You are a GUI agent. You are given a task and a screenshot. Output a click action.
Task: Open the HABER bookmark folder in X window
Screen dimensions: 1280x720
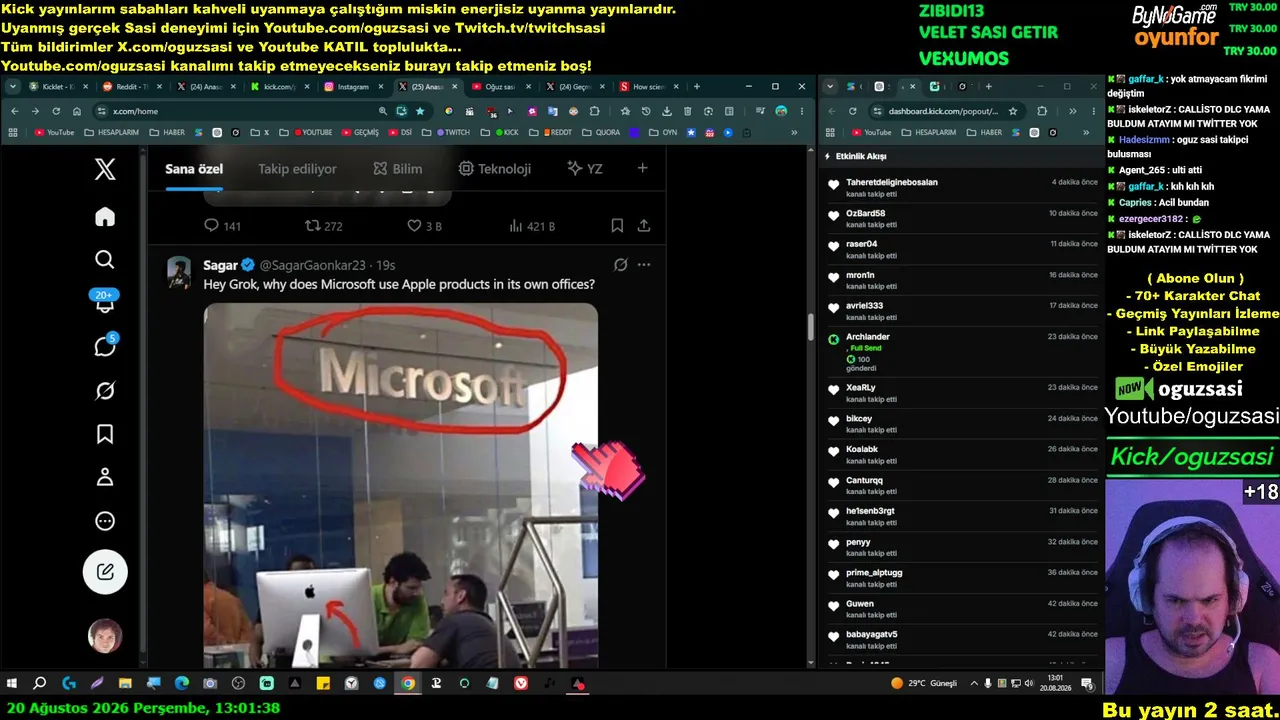tap(167, 132)
